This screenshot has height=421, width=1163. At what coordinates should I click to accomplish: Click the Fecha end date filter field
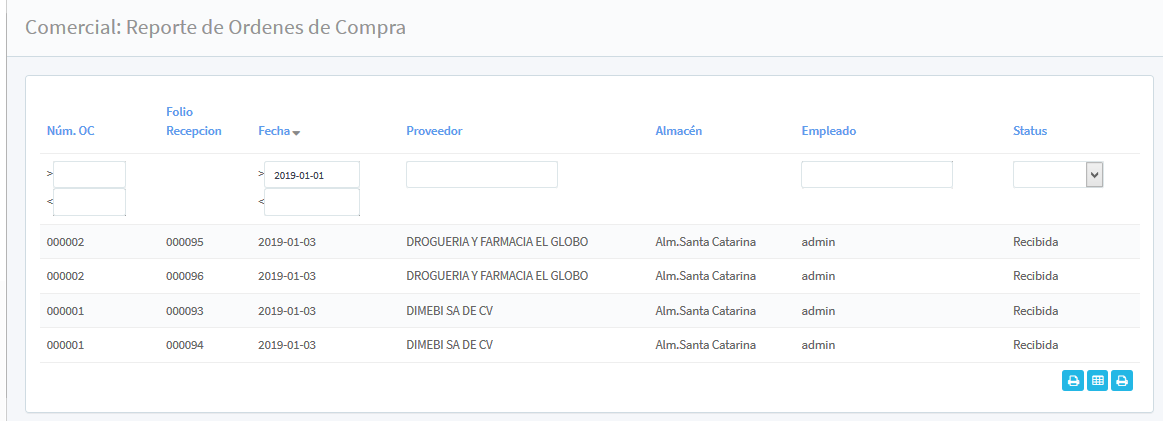point(311,202)
